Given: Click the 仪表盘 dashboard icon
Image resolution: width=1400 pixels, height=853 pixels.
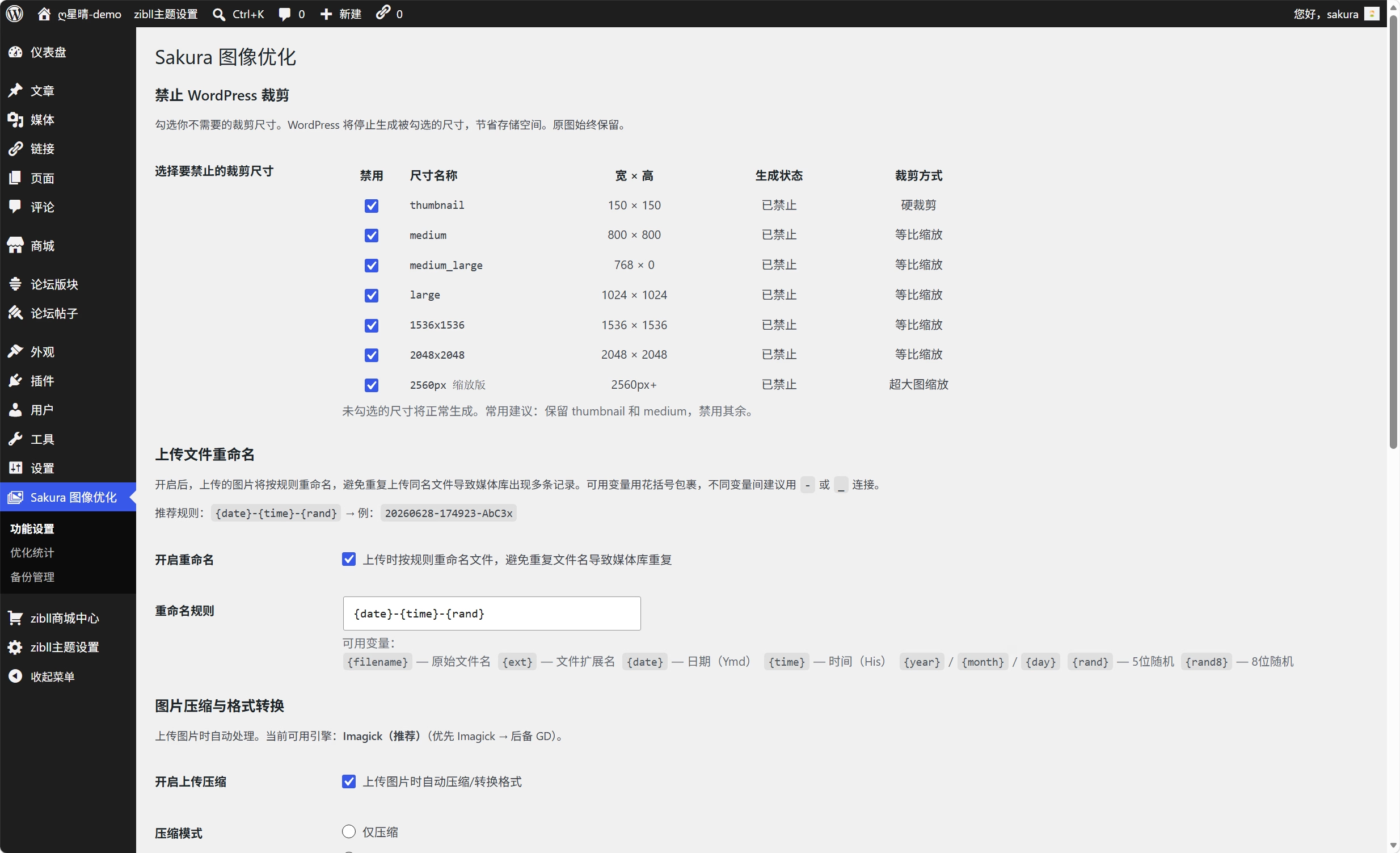Looking at the screenshot, I should tap(15, 52).
